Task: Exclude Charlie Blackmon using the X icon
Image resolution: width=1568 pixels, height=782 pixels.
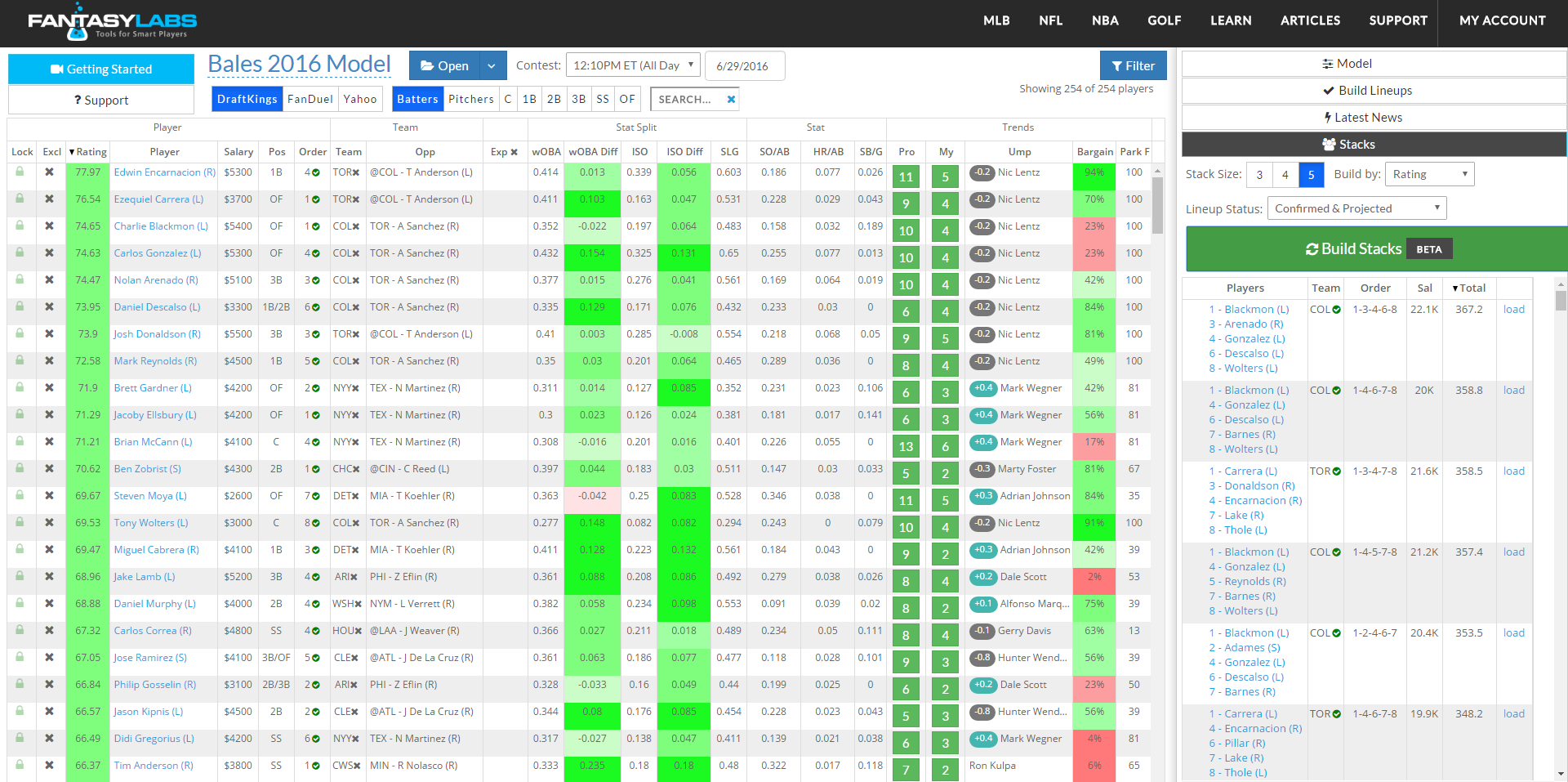Action: pos(51,226)
